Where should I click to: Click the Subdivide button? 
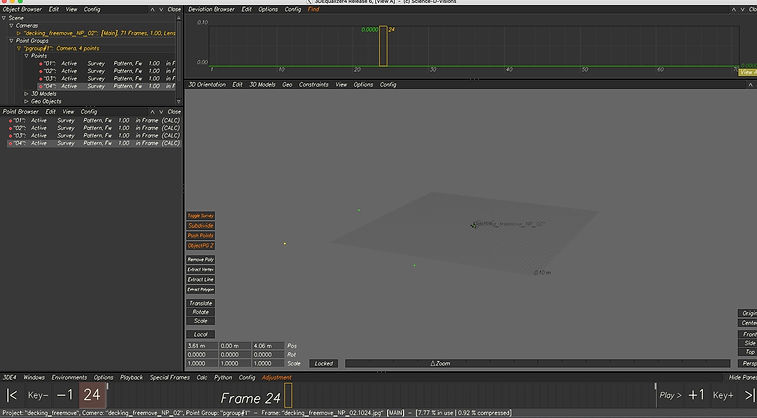(200, 226)
